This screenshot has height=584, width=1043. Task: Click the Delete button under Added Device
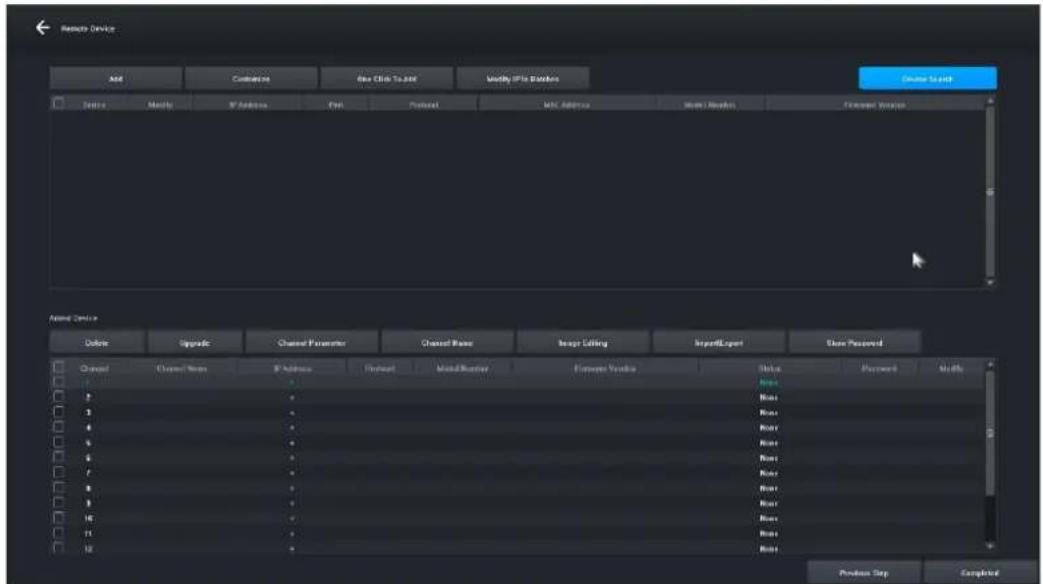pos(96,343)
